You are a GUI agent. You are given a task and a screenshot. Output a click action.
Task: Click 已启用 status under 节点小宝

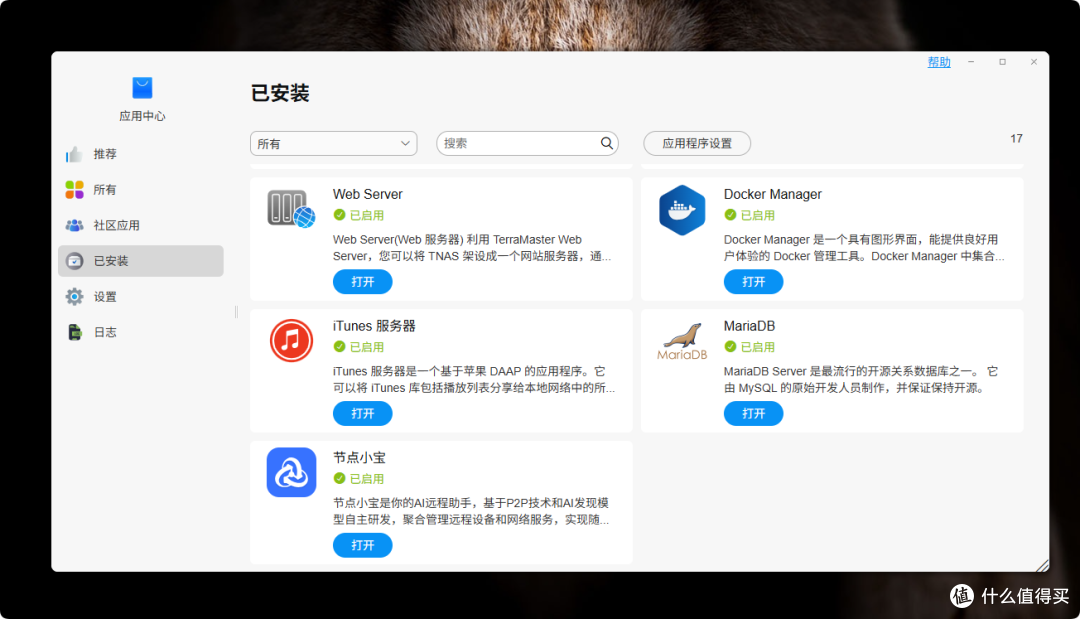point(366,478)
